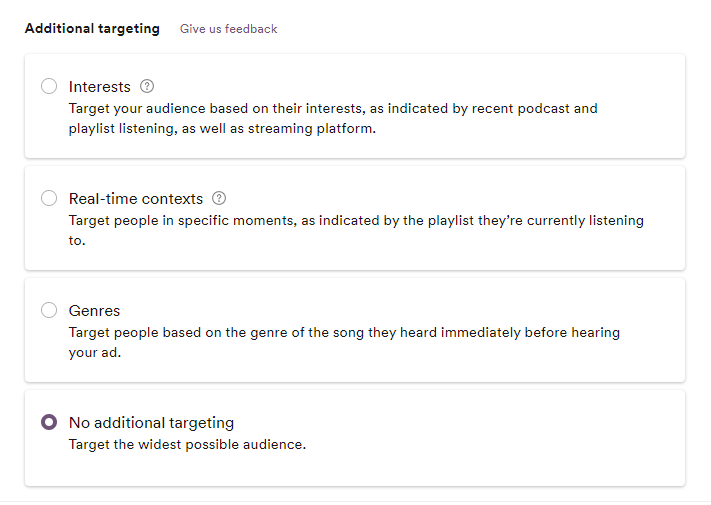Screen dimensions: 711x505
Task: Click the Real-time contexts option label
Action: pos(136,199)
